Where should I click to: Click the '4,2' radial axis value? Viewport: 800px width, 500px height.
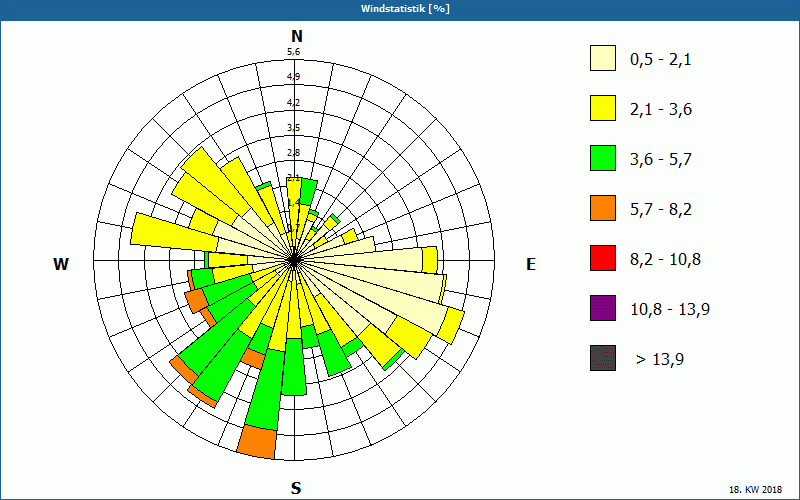(293, 103)
